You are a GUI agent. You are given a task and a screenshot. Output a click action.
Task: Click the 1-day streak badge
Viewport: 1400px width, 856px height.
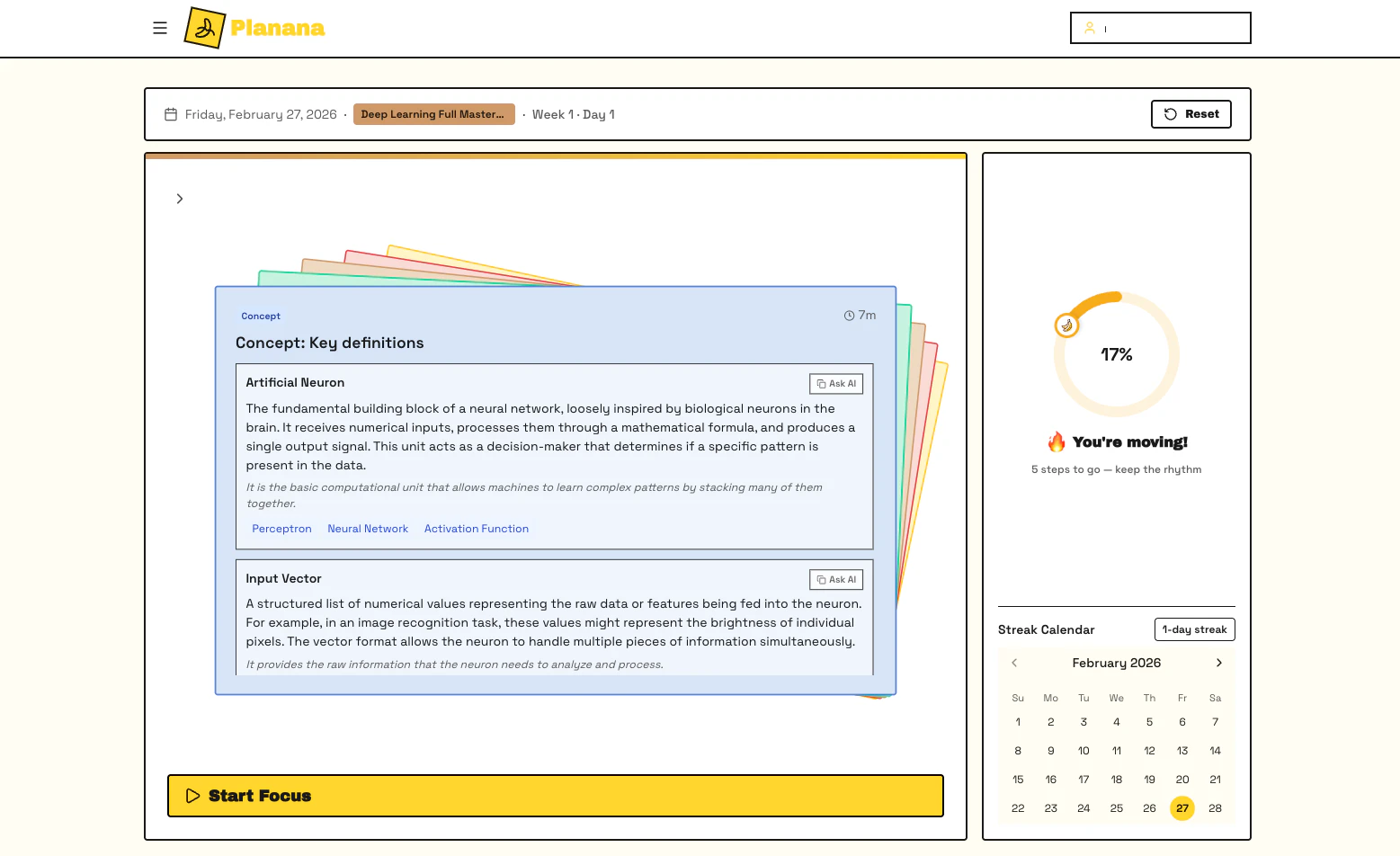1194,629
